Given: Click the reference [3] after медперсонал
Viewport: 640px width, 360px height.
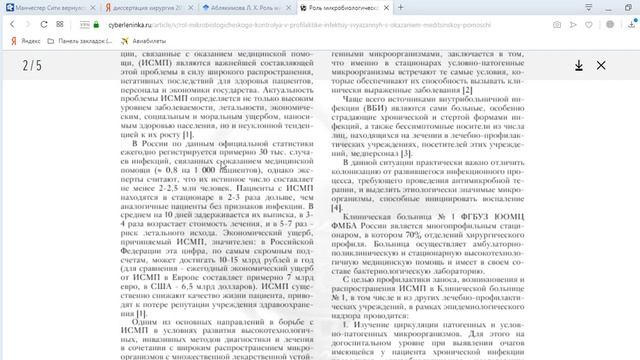Looking at the screenshot, I should (406, 153).
